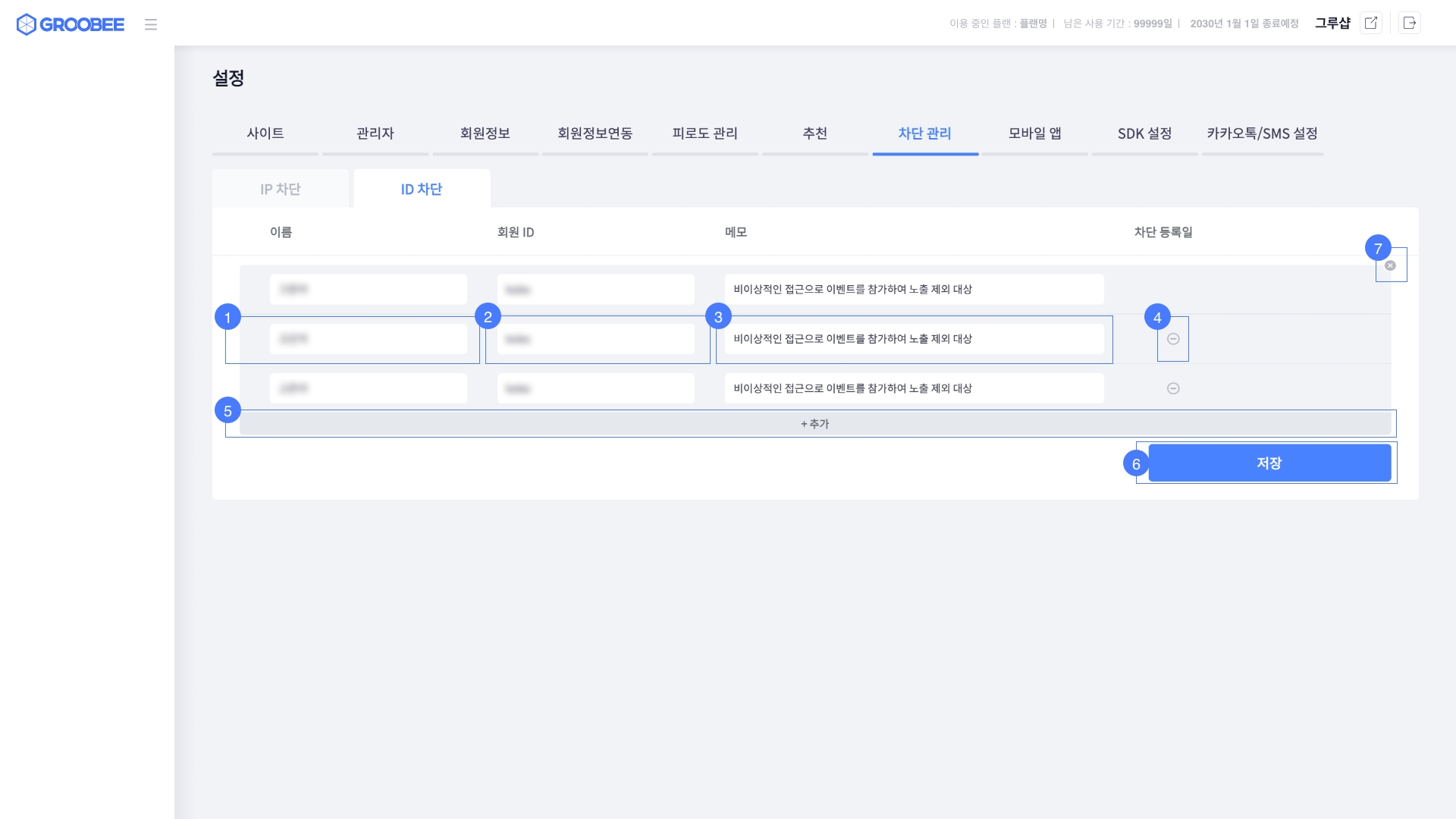Open the 사이트 settings tab
The height and width of the screenshot is (819, 1456).
click(x=265, y=133)
